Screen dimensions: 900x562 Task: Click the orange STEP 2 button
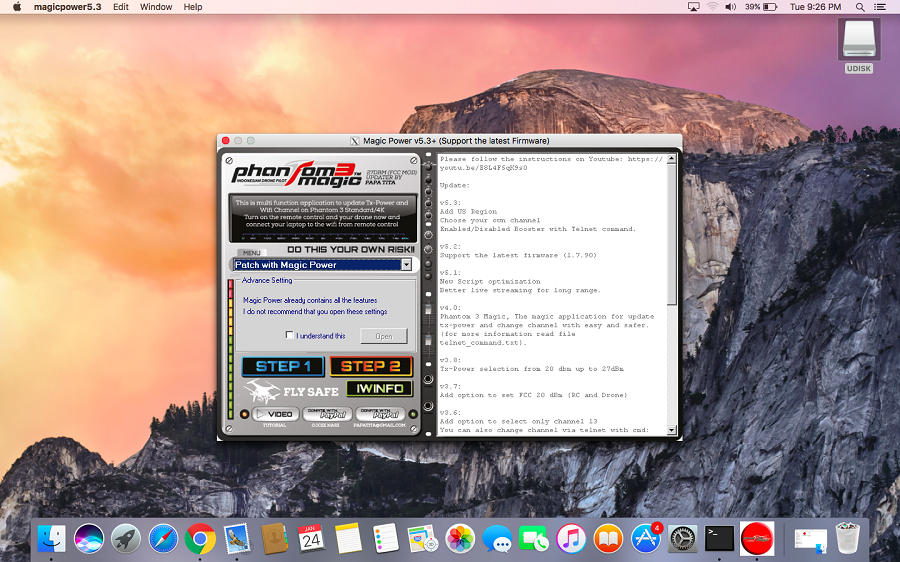pos(371,366)
